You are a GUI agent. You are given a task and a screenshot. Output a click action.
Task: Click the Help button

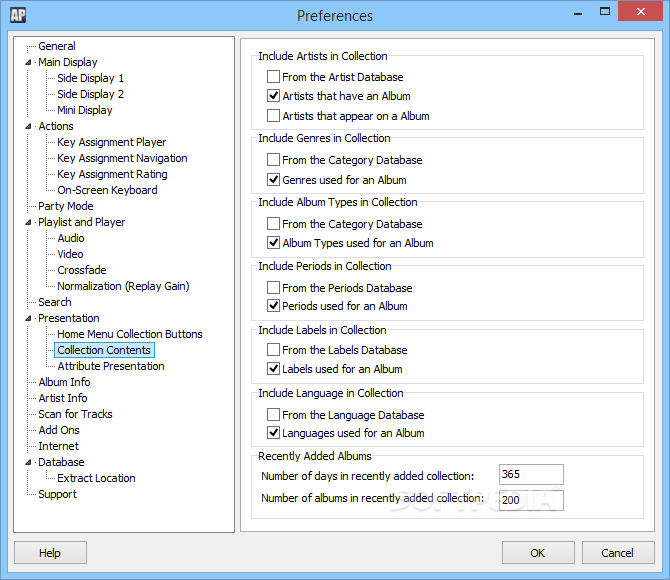50,553
